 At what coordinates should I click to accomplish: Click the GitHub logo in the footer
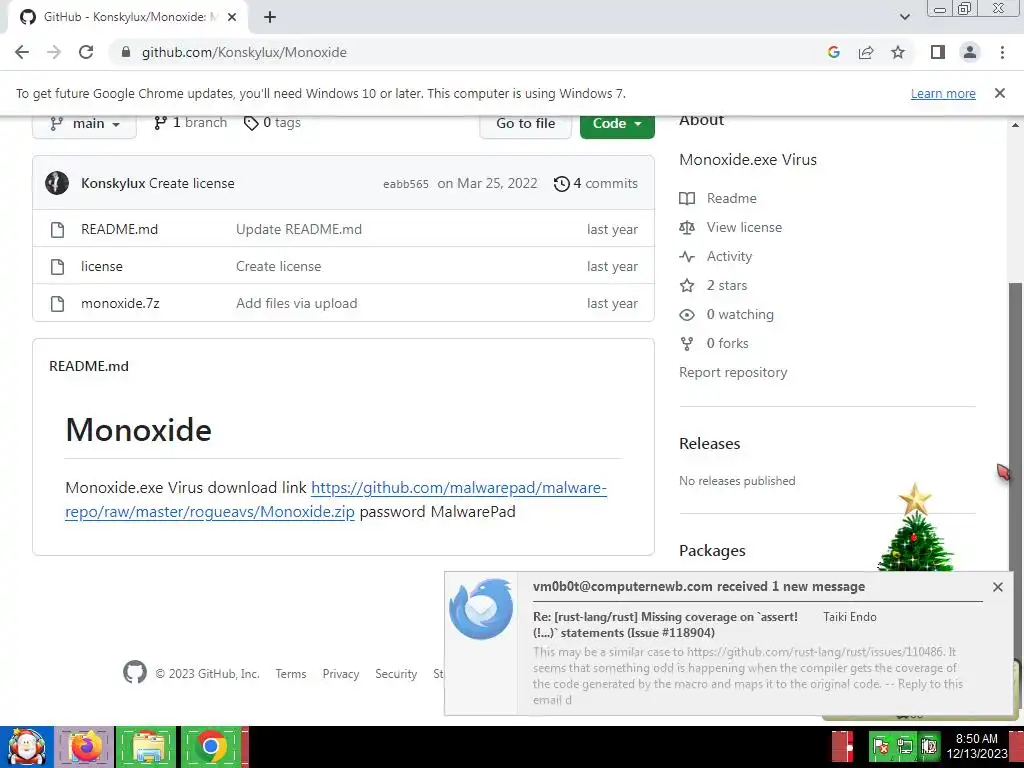click(135, 672)
